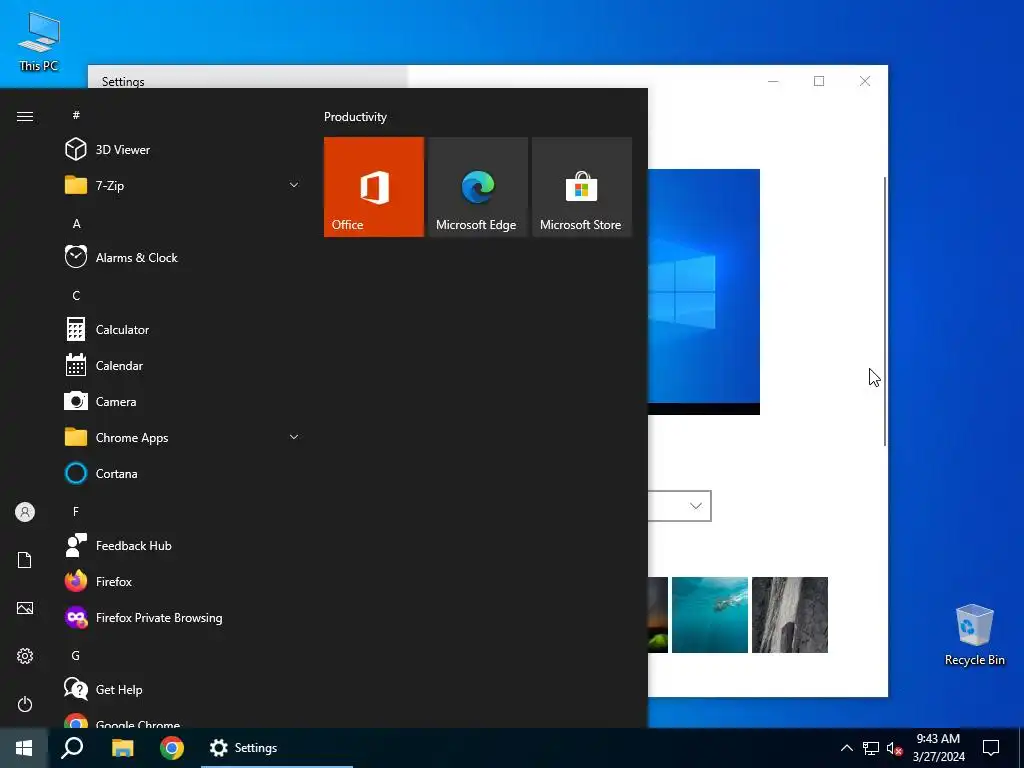The width and height of the screenshot is (1024, 768).
Task: Open 3D Viewer from the app list
Action: 183,150
